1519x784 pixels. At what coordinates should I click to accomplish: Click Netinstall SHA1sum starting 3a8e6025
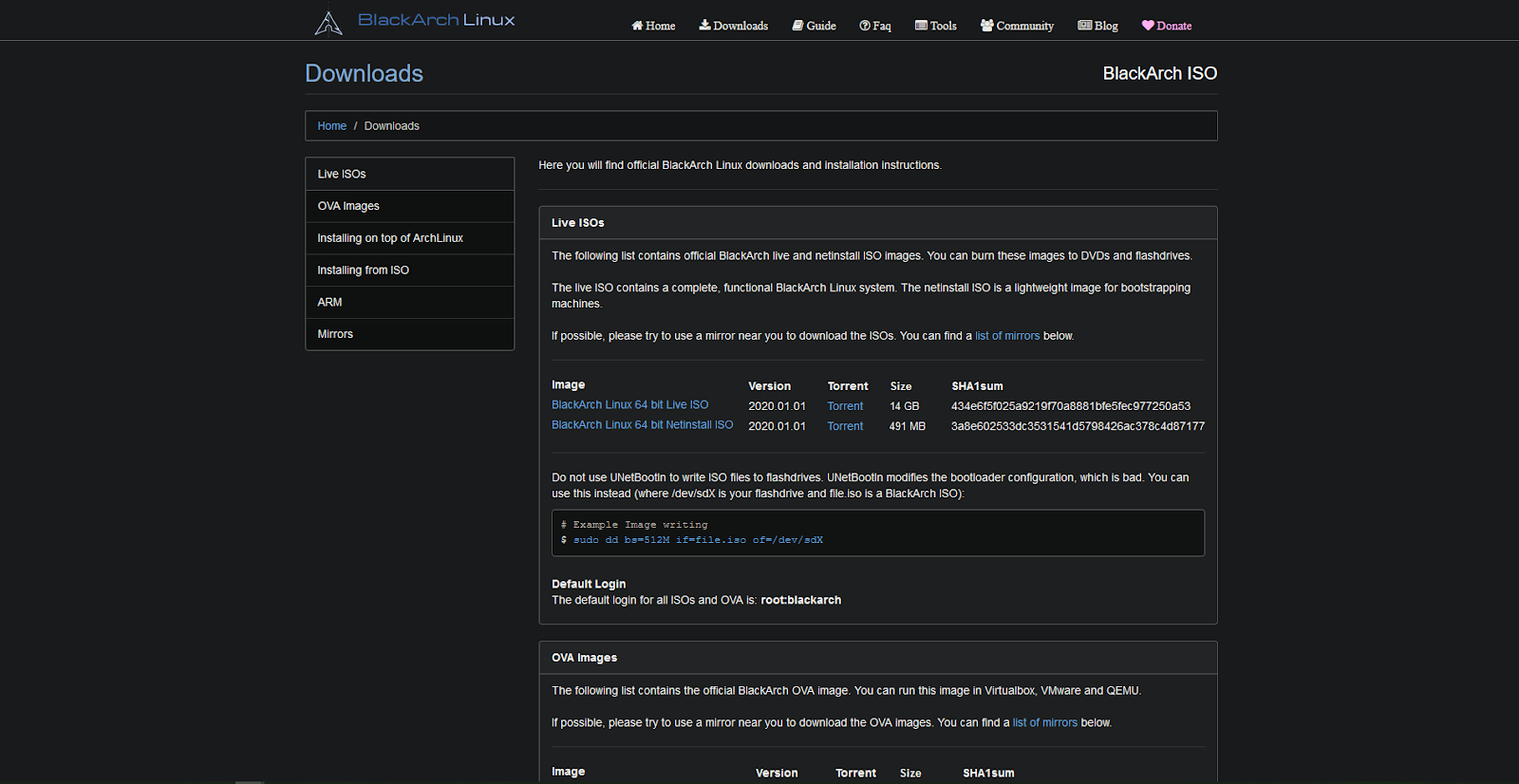coord(1078,426)
